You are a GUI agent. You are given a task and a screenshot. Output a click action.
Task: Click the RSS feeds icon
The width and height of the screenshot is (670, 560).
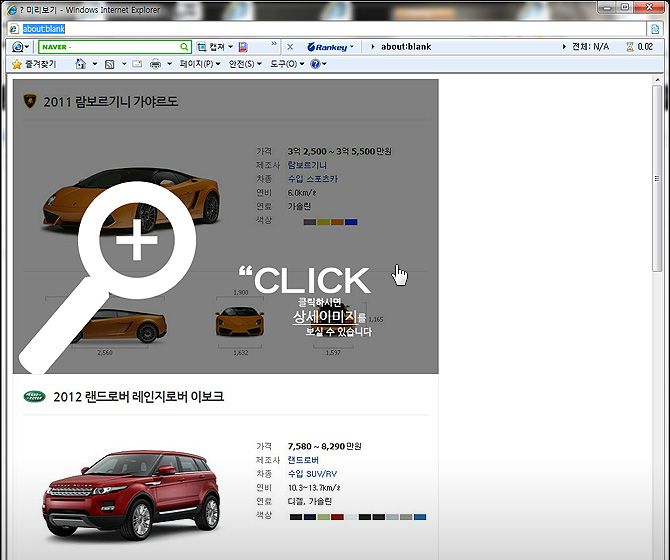tap(110, 64)
